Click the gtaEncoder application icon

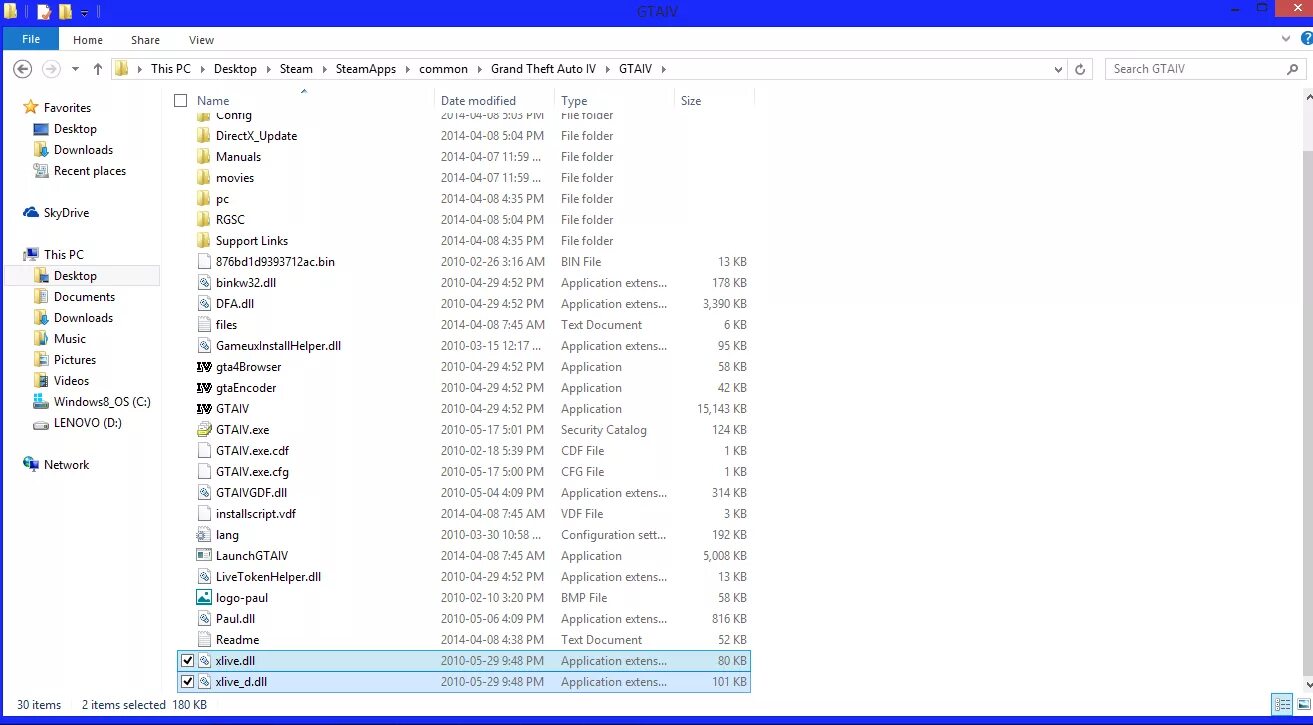(205, 388)
